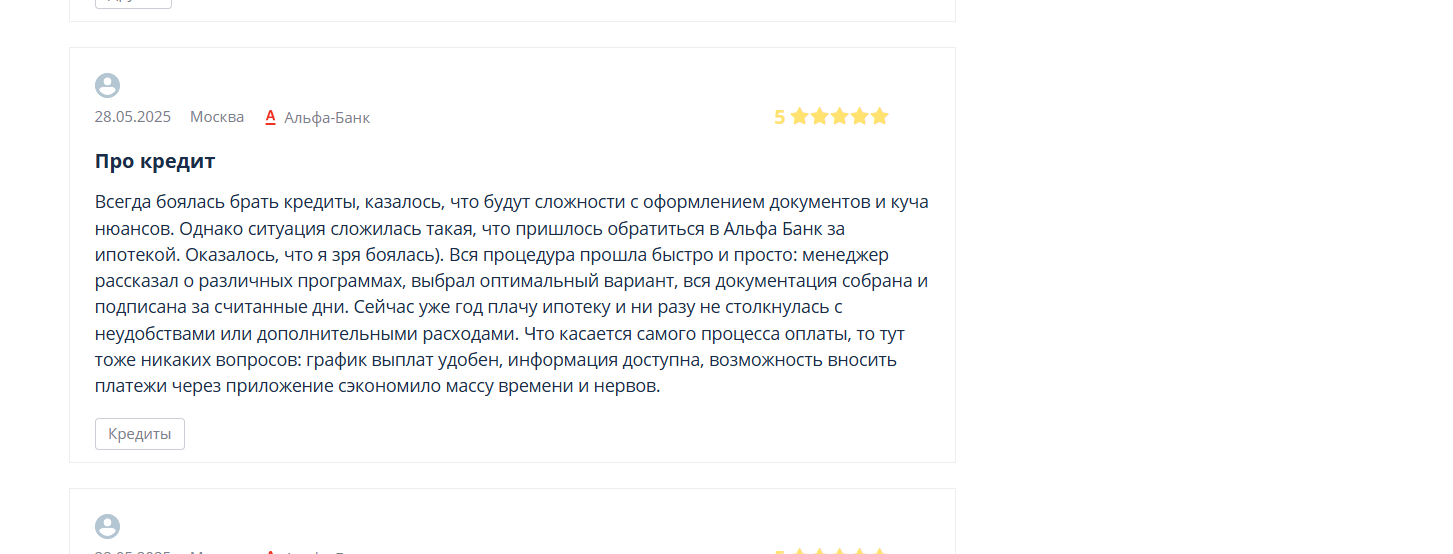Click the review text paragraph about ипотека

point(512,293)
